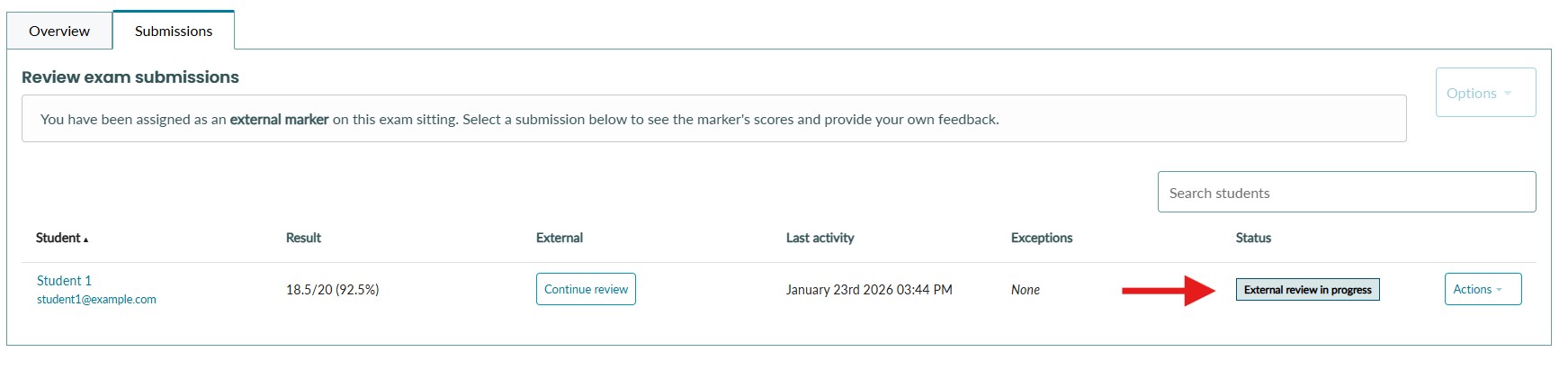Click the None exceptions value

click(x=1025, y=290)
